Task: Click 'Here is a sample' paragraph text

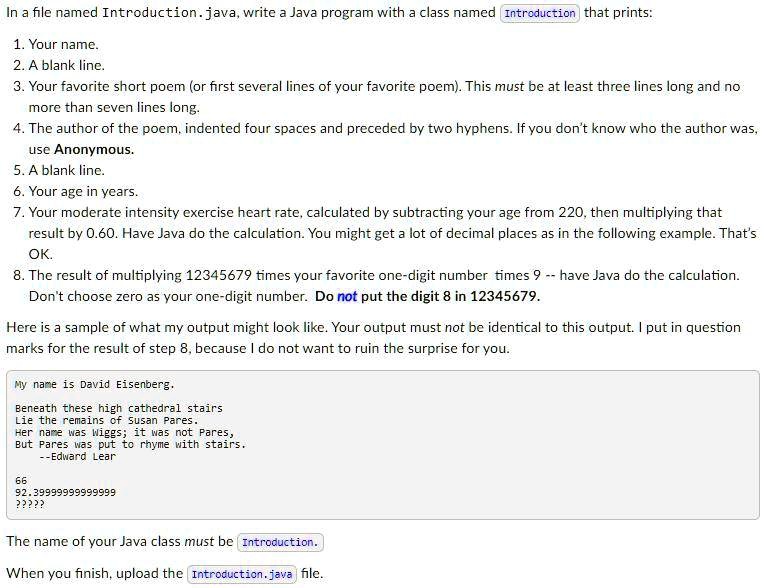Action: pyautogui.click(x=373, y=338)
